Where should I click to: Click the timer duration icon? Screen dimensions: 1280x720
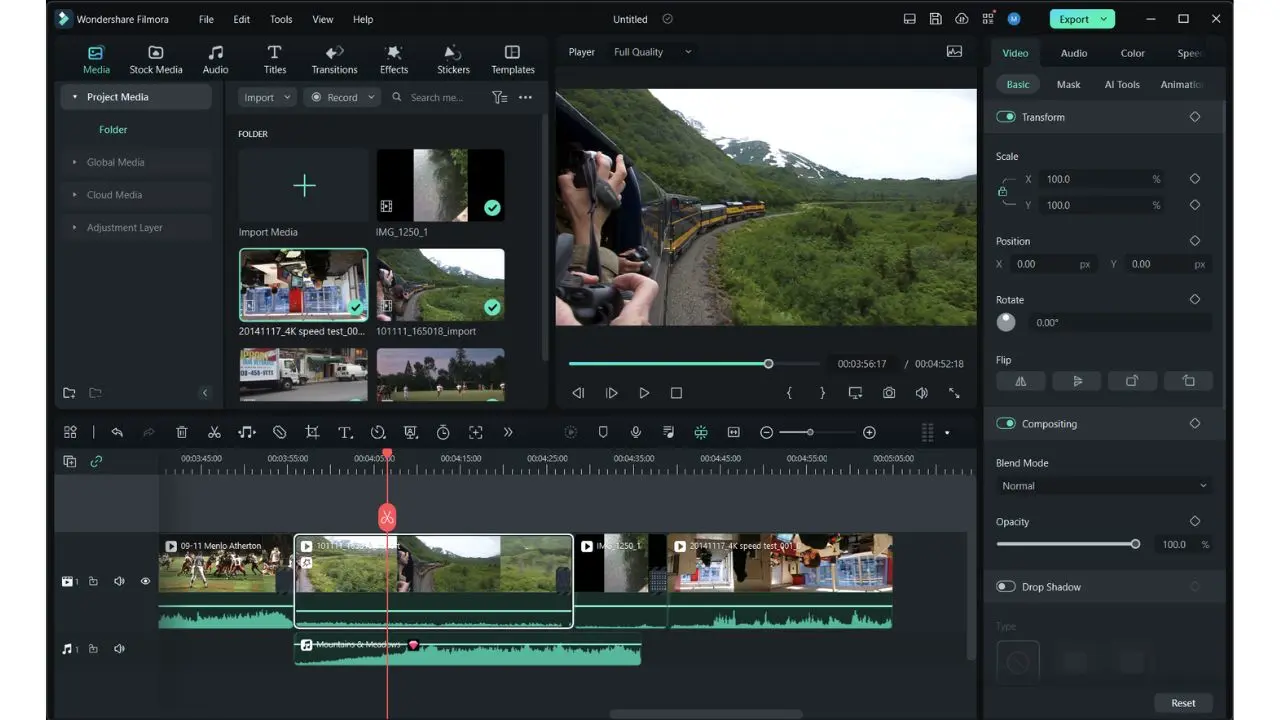tap(443, 432)
